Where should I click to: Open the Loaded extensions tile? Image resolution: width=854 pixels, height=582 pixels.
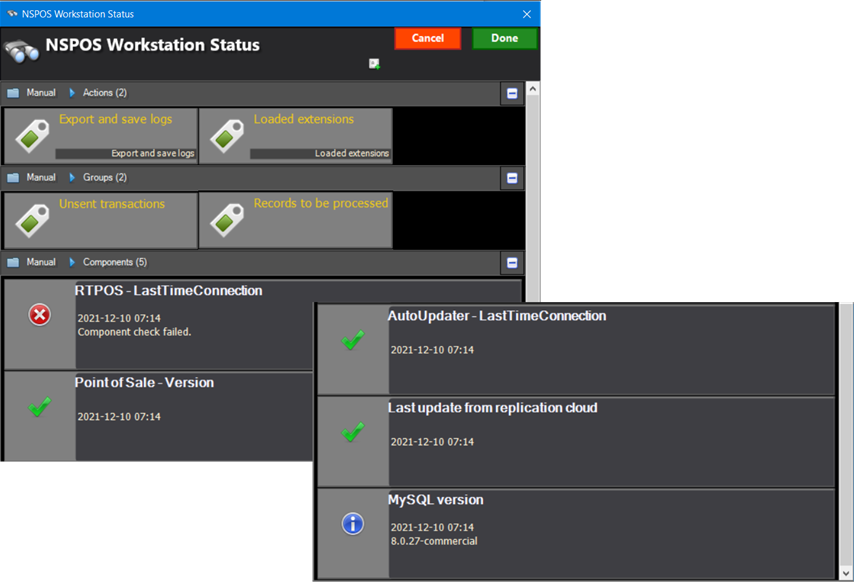pyautogui.click(x=296, y=136)
